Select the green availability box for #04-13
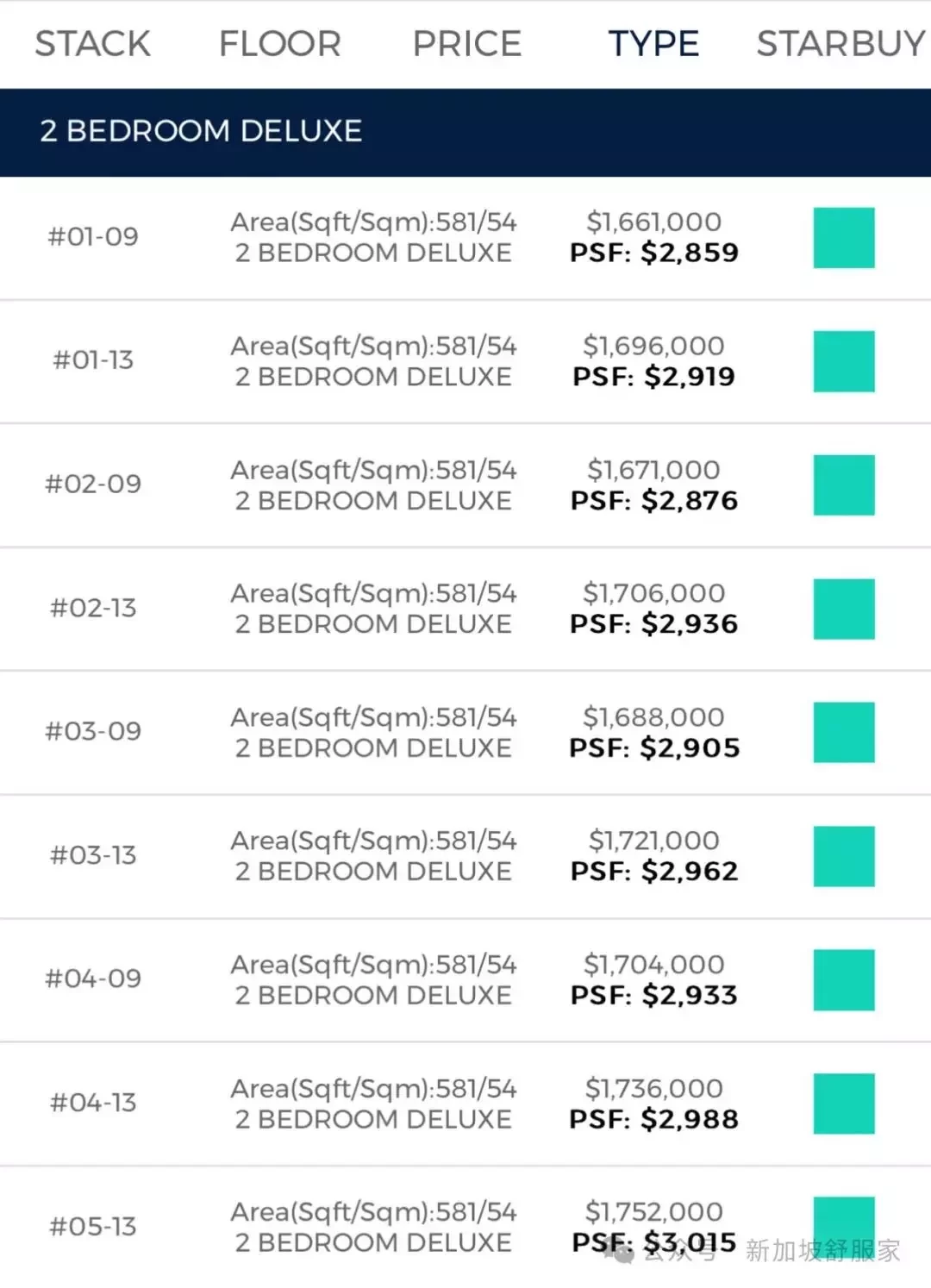 (x=844, y=1104)
